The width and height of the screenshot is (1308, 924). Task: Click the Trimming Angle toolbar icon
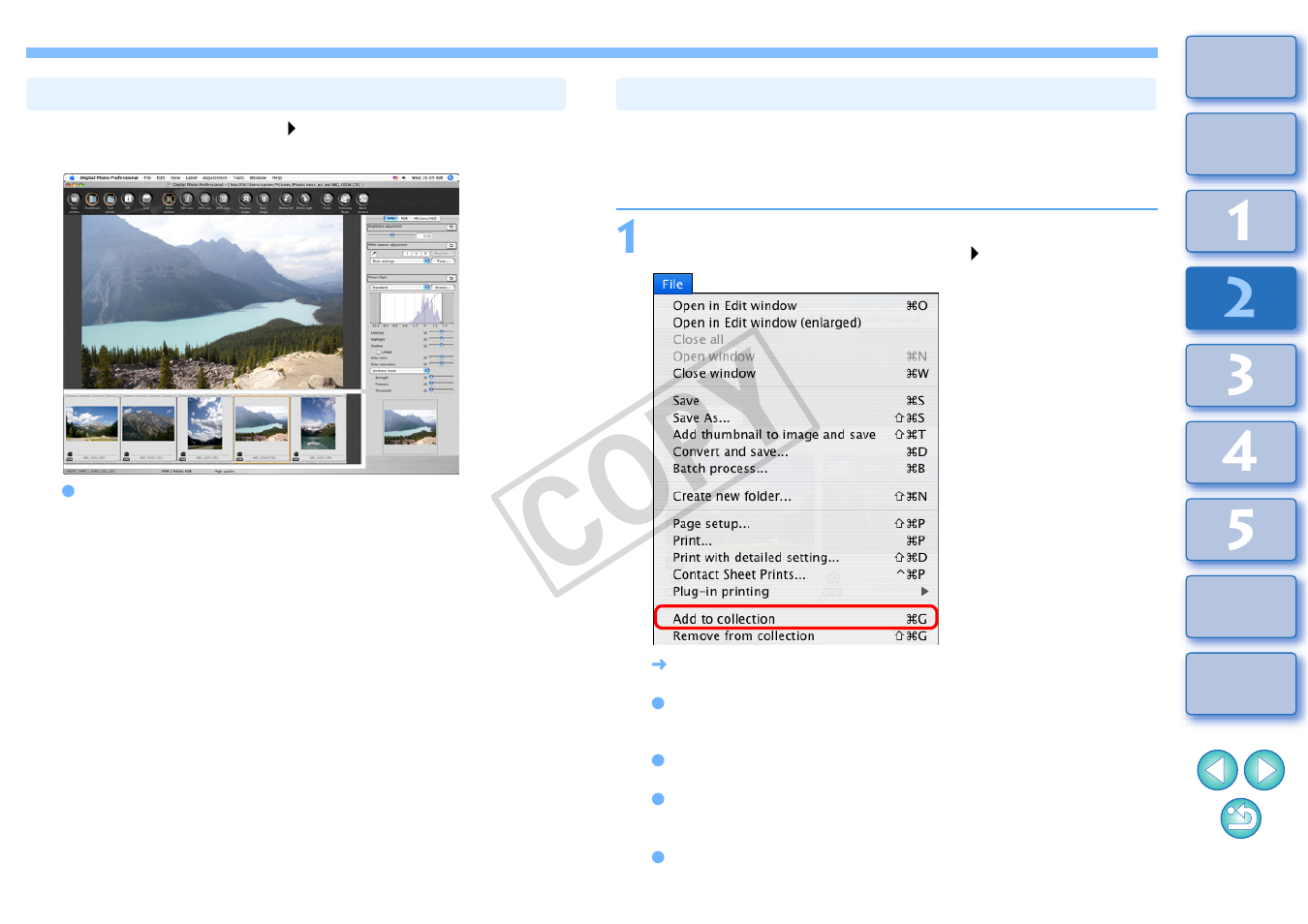(x=345, y=200)
